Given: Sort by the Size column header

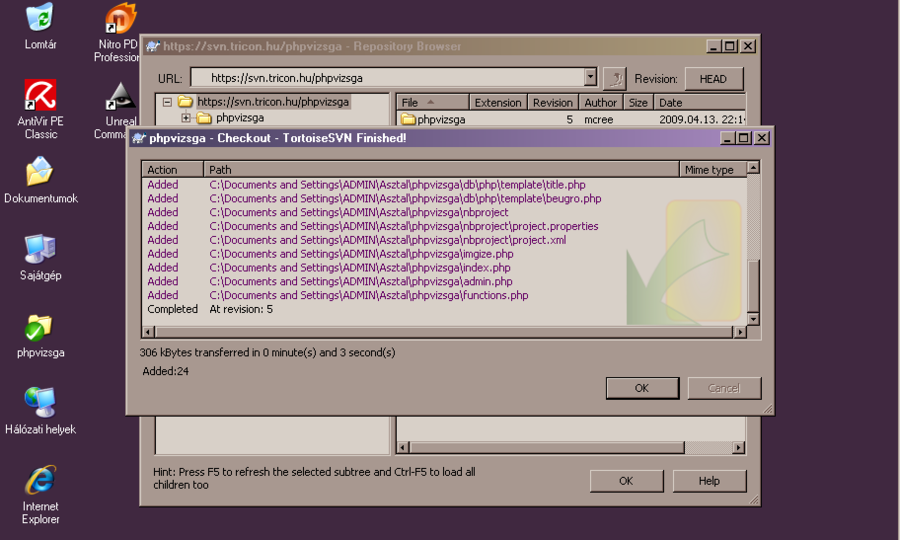Looking at the screenshot, I should (638, 102).
